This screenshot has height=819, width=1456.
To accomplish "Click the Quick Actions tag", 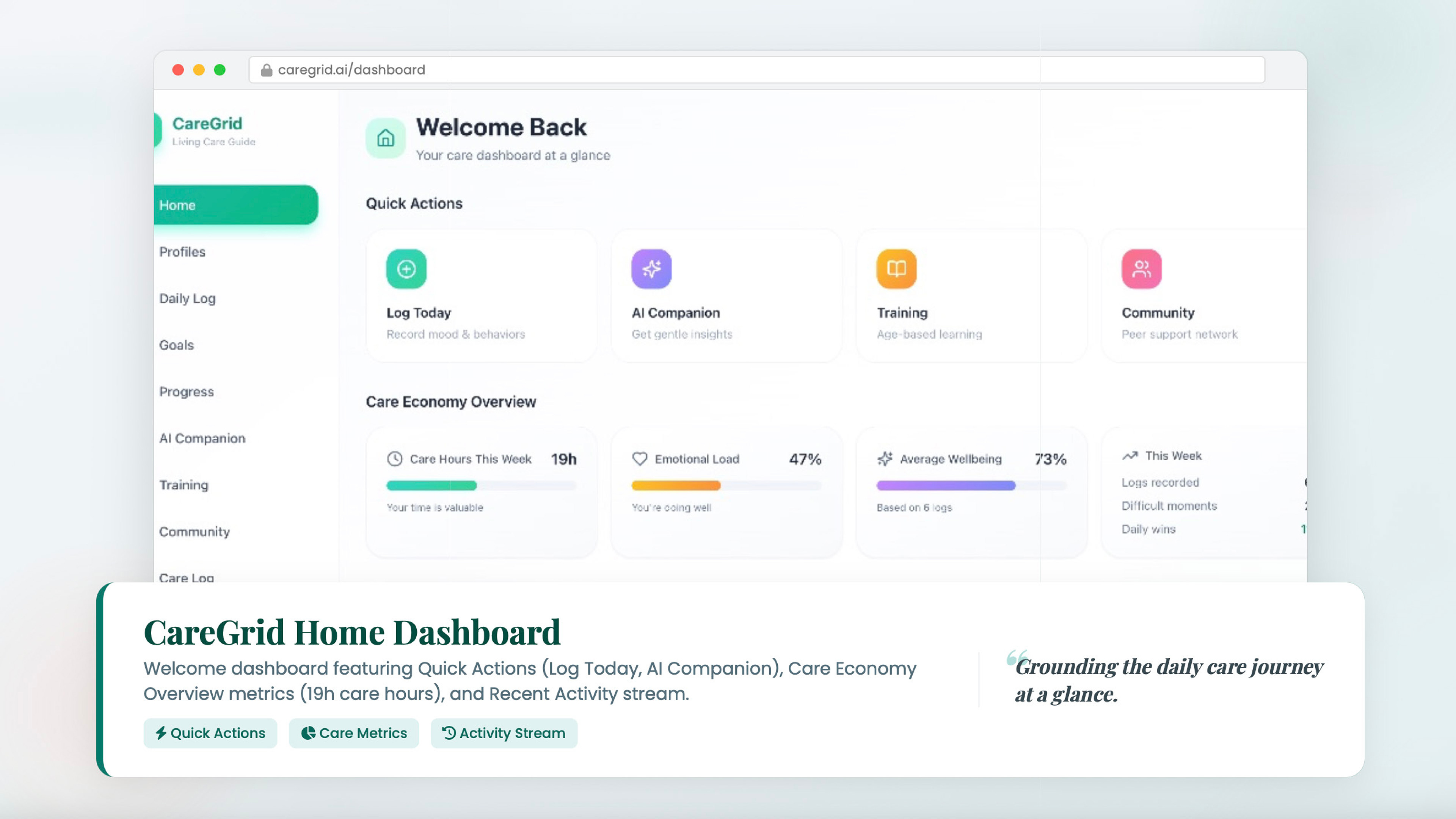I will coord(210,733).
